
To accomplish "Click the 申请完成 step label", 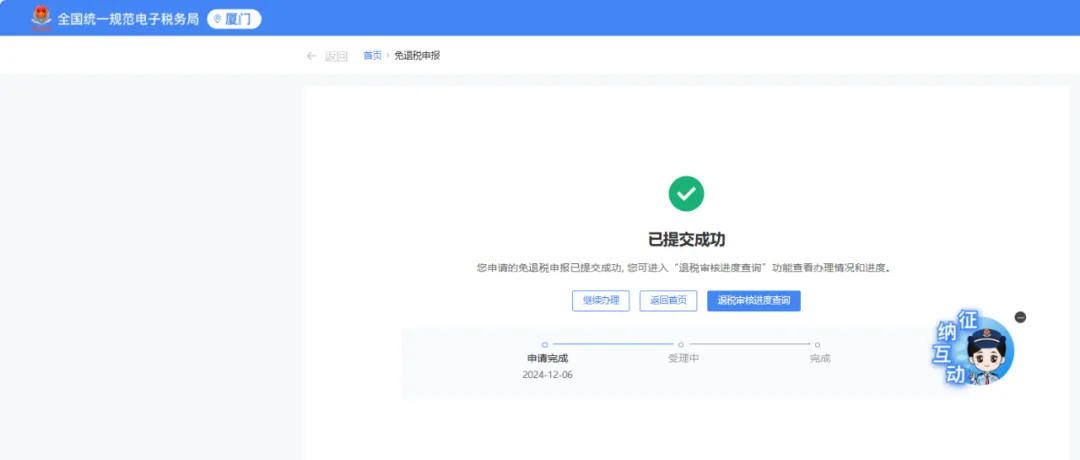I will pyautogui.click(x=548, y=359).
